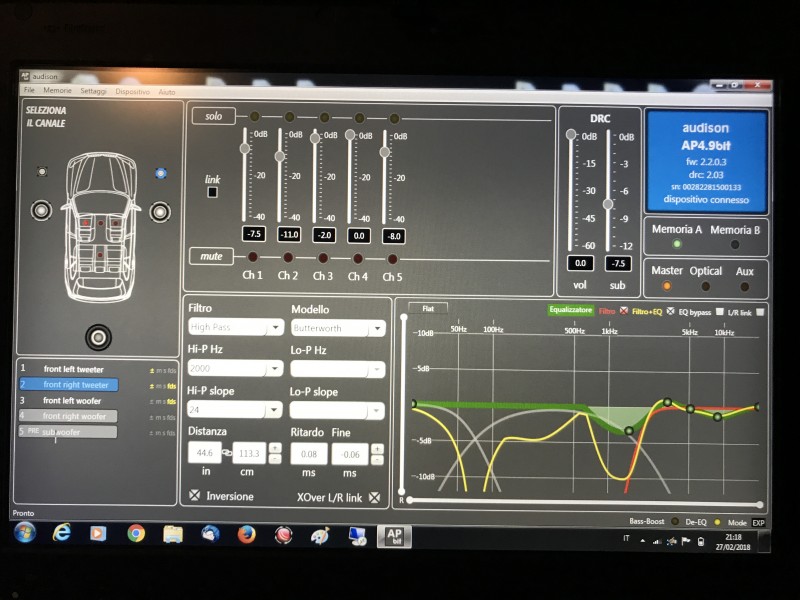Choose the Optical input source
This screenshot has width=800, height=600.
click(706, 286)
